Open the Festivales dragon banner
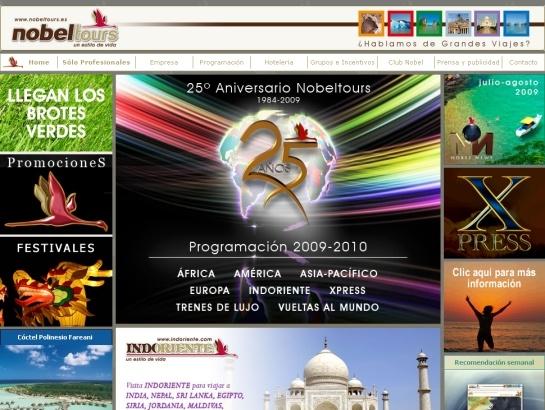Image resolution: width=545 pixels, height=410 pixels. click(56, 282)
